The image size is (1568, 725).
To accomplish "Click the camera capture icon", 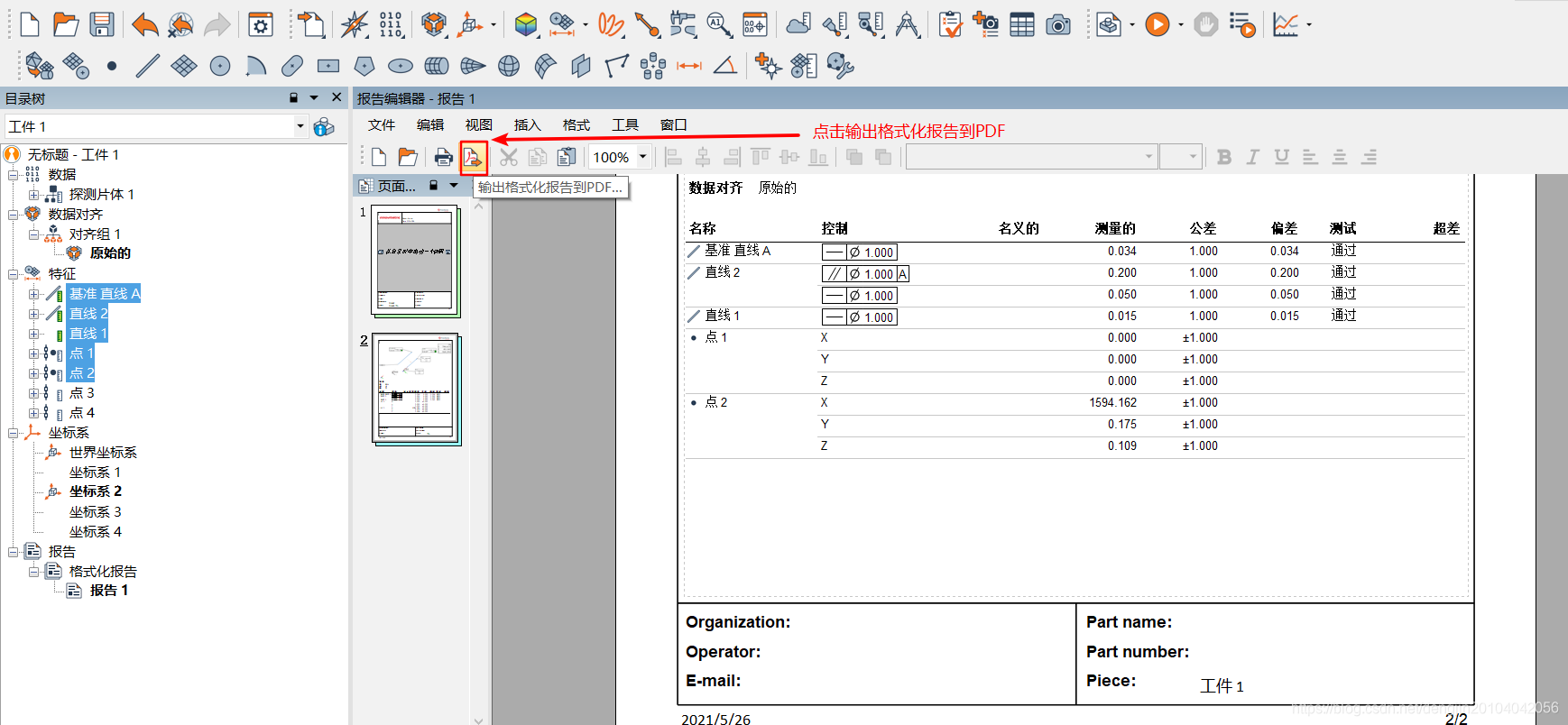I will click(1058, 24).
